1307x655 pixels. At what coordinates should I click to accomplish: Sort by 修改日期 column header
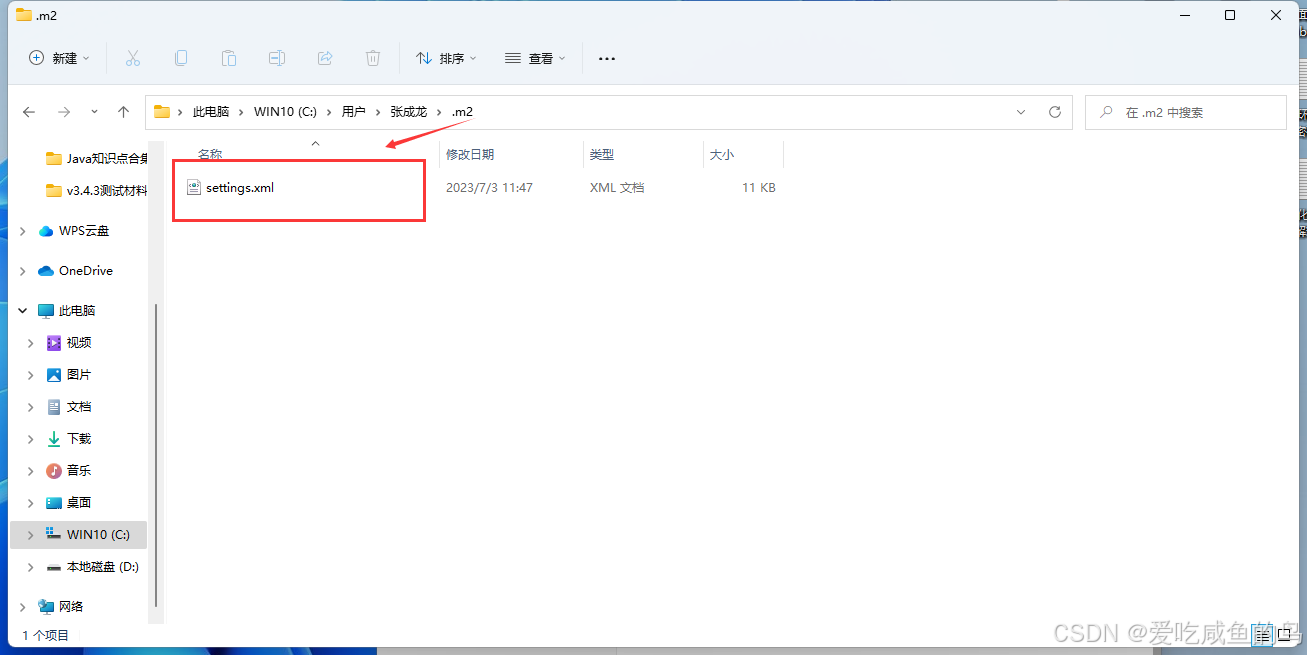470,155
